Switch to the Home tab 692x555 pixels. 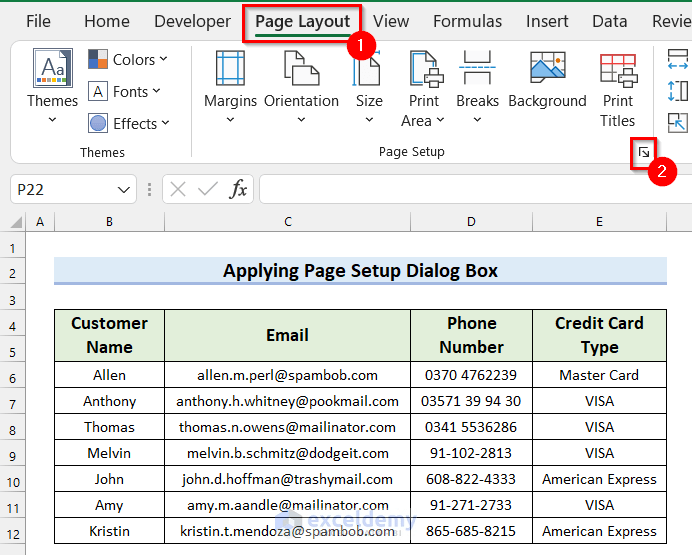(x=107, y=21)
